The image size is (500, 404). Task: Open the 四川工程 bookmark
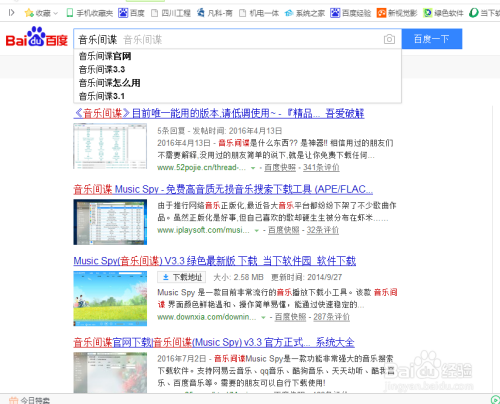[171, 13]
